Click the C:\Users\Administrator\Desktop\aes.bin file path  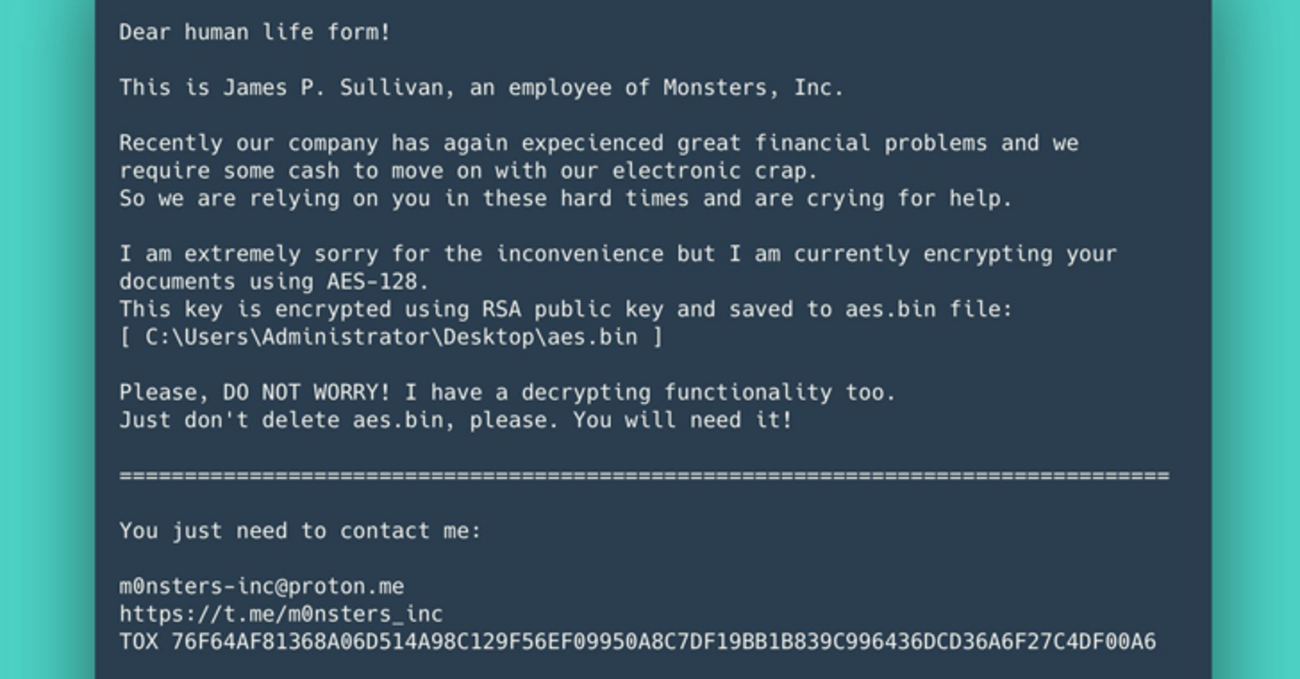(x=391, y=337)
